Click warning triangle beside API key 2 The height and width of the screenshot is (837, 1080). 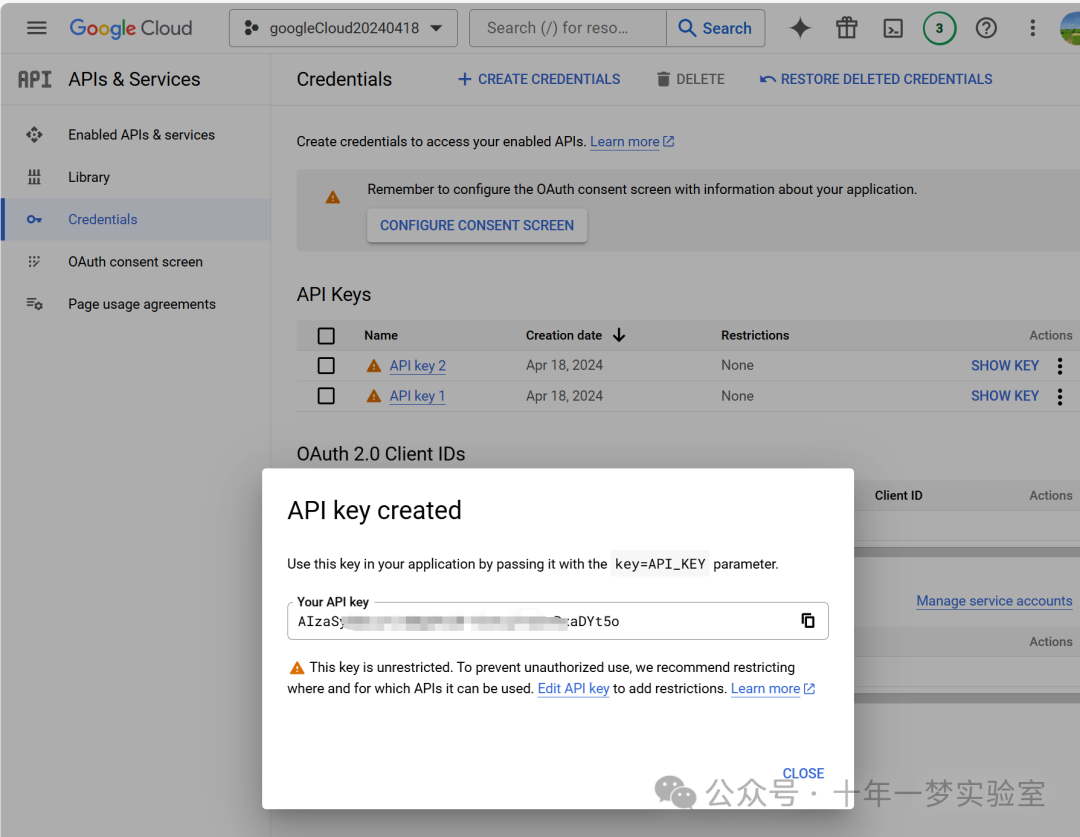(374, 366)
